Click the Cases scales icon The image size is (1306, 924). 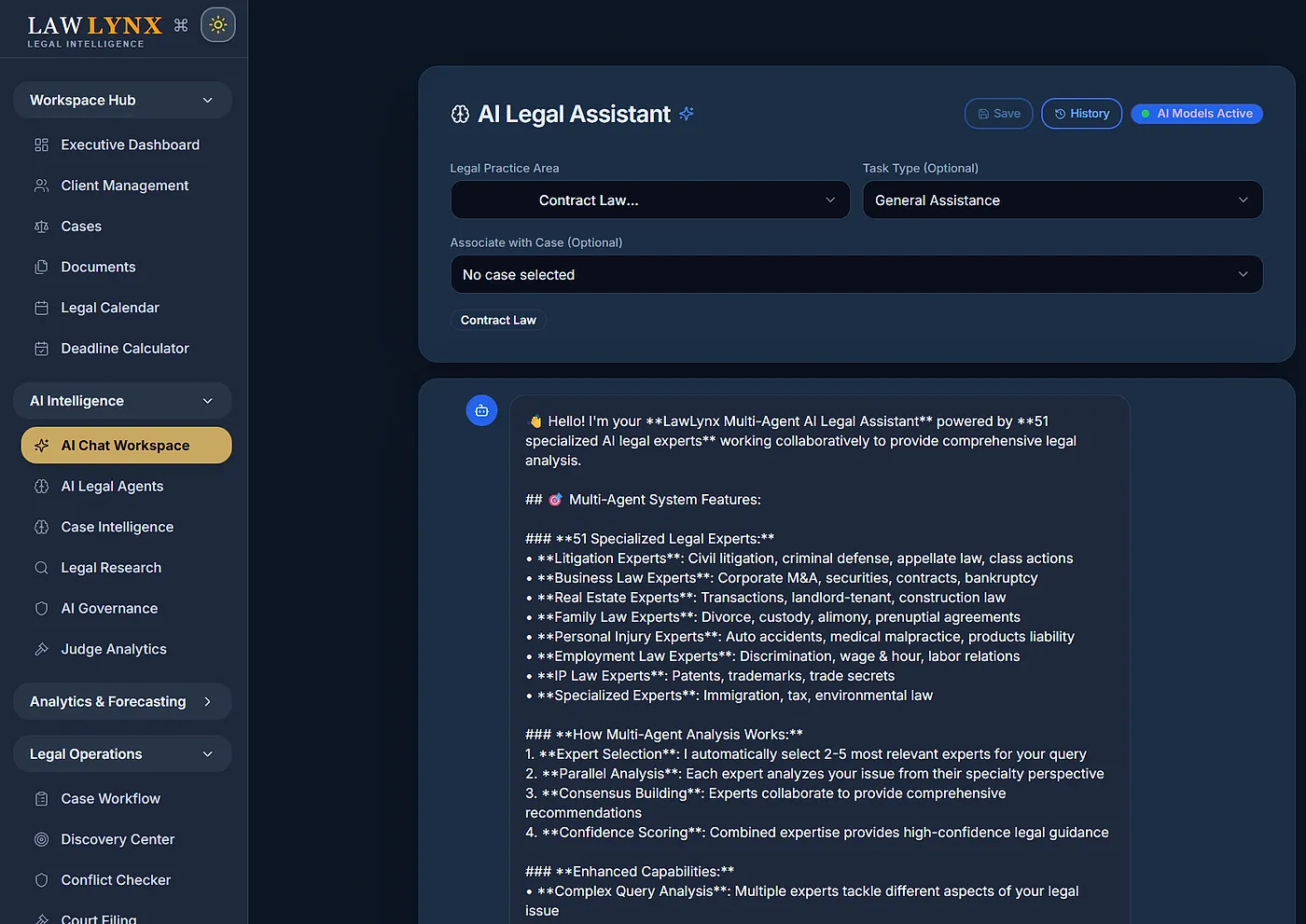click(41, 227)
